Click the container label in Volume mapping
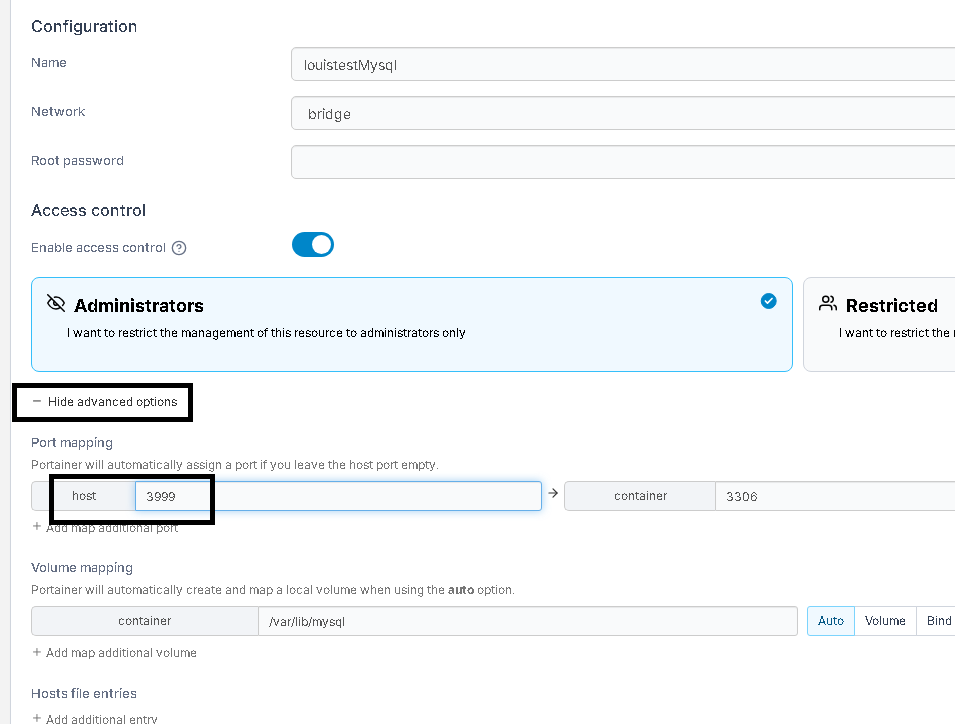The width and height of the screenshot is (955, 724). point(144,620)
